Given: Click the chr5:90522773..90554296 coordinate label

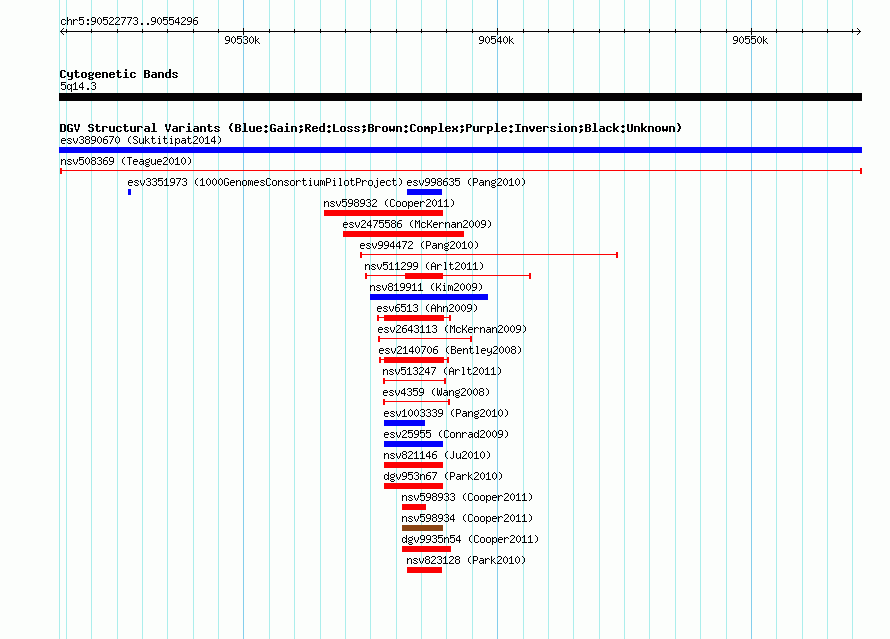Looking at the screenshot, I should click(129, 22).
